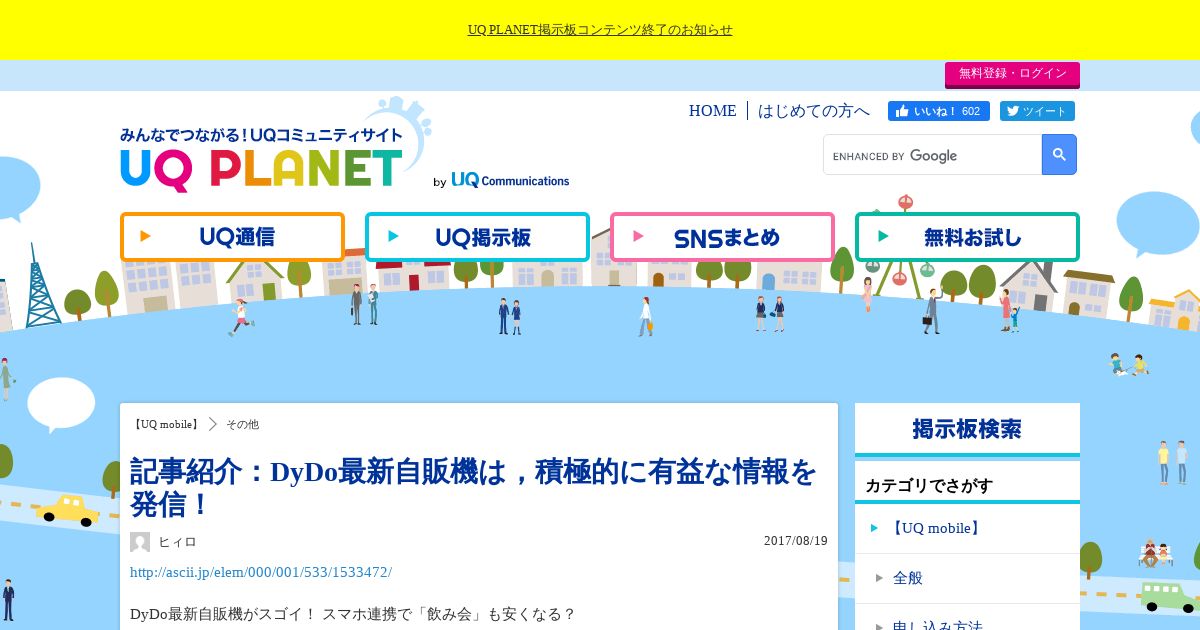Click the author name ヒィロ
1200x630 pixels.
177,542
